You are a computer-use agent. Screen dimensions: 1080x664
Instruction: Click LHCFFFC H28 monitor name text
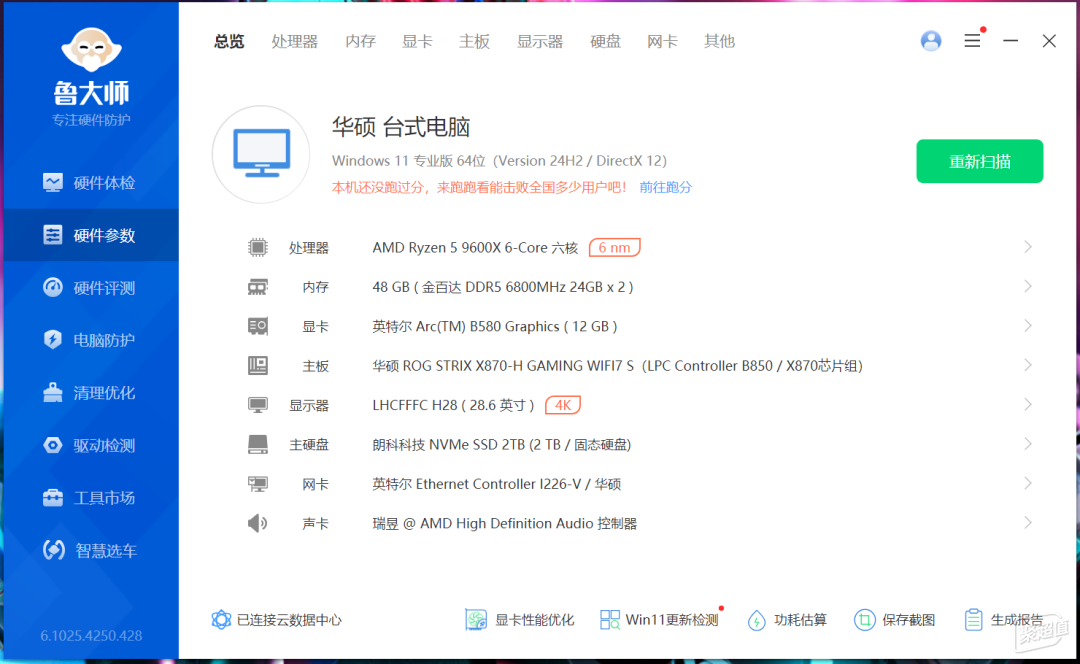pos(453,405)
